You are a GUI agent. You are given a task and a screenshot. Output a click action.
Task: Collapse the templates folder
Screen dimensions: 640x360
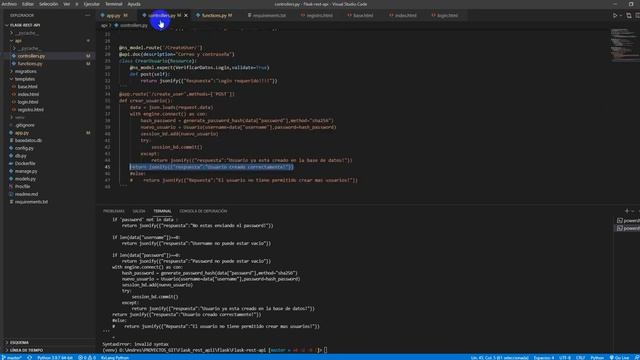pyautogui.click(x=25, y=79)
